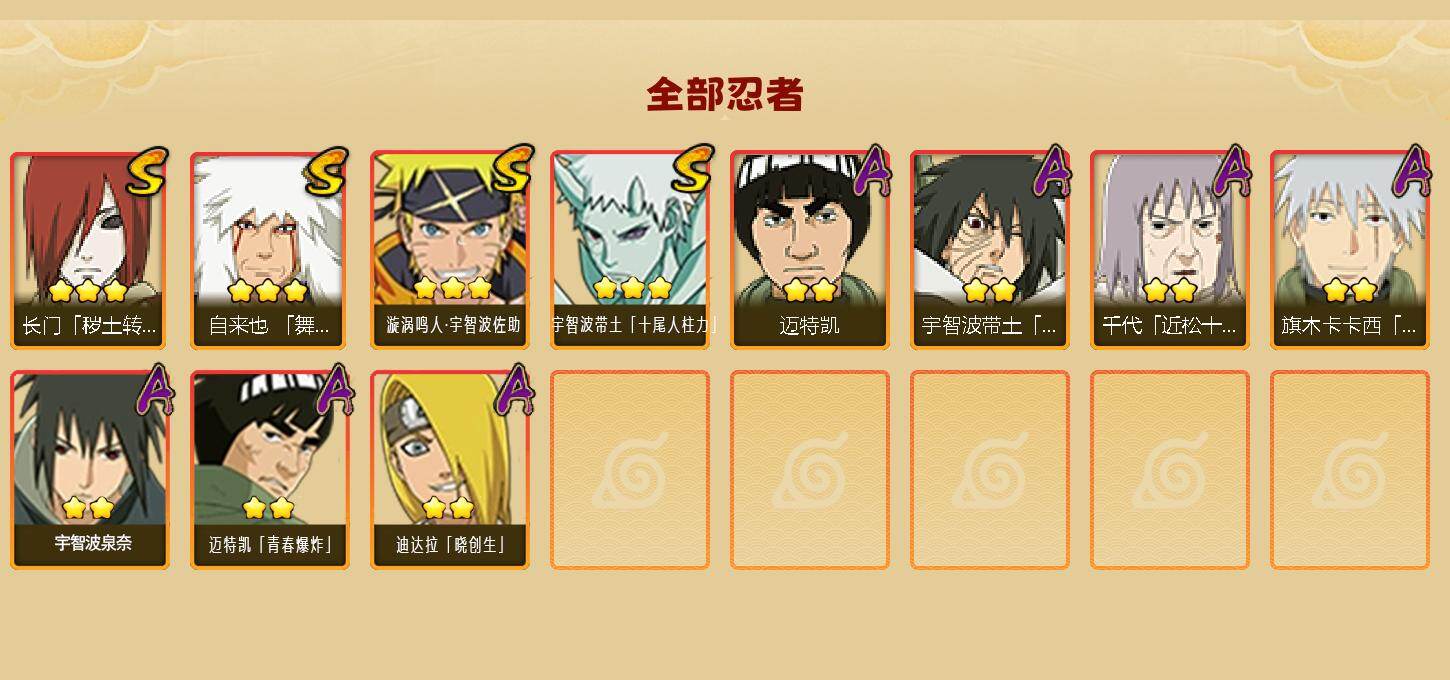Click the two stars on 千代 card
Image resolution: width=1450 pixels, height=680 pixels.
(x=1170, y=291)
